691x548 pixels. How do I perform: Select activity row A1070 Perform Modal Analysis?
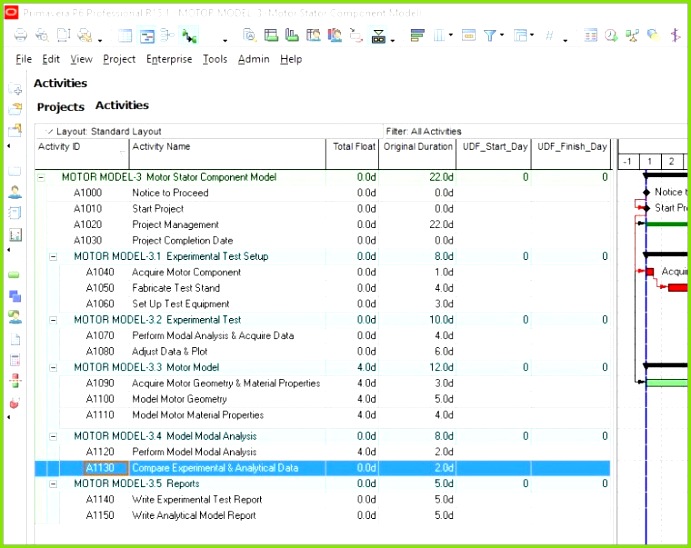[x=212, y=336]
